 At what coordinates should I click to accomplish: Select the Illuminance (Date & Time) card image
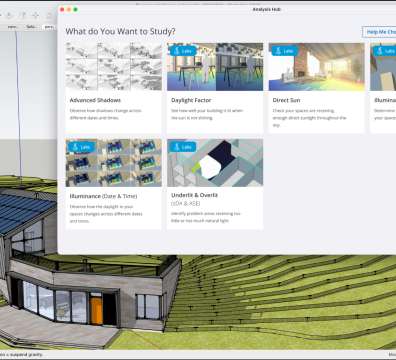click(x=114, y=163)
